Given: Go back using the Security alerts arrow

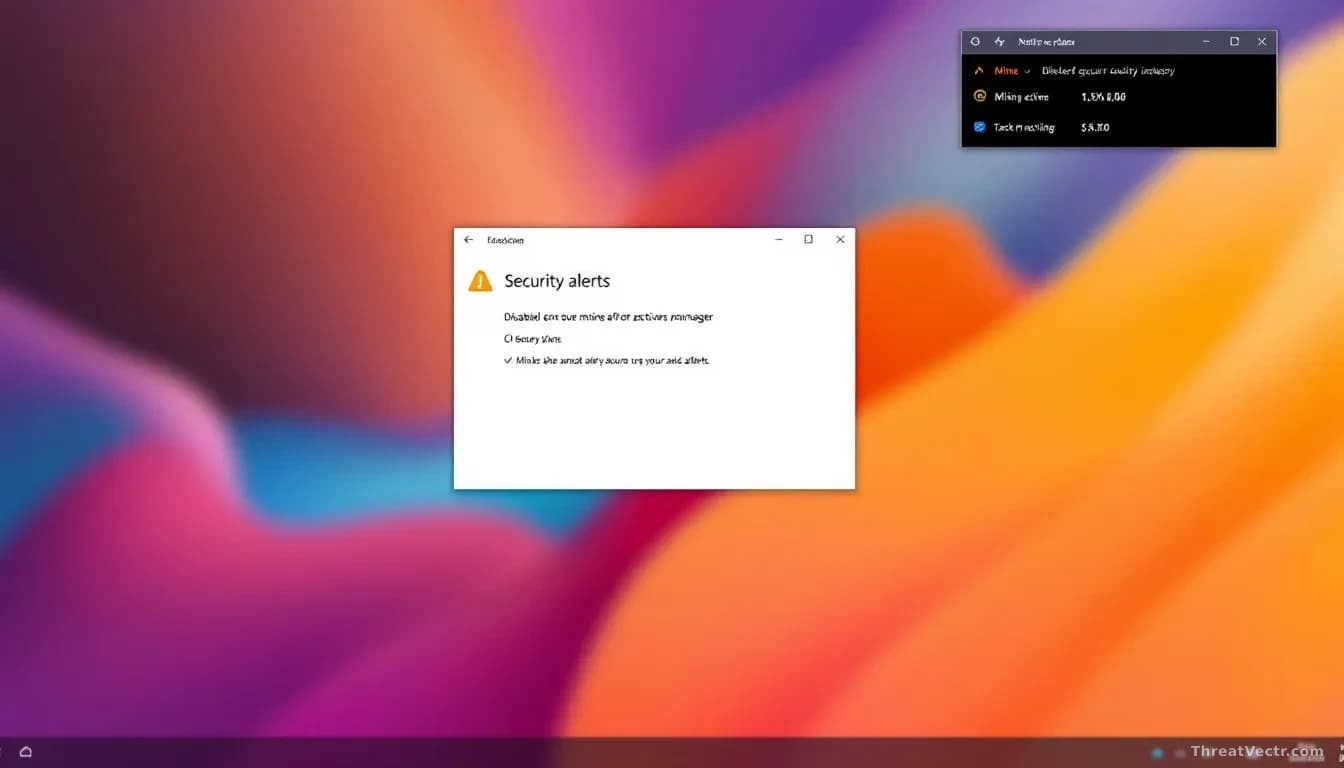Looking at the screenshot, I should pyautogui.click(x=468, y=240).
